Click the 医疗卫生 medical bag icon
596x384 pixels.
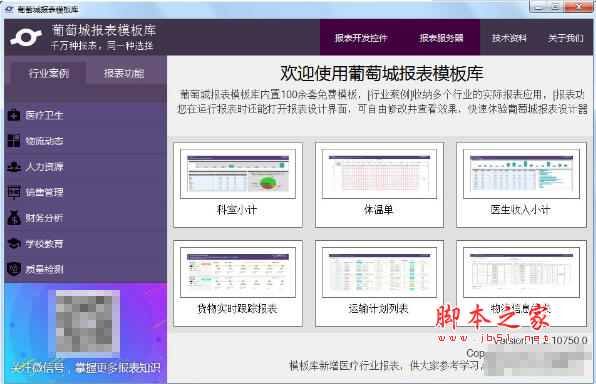14,115
